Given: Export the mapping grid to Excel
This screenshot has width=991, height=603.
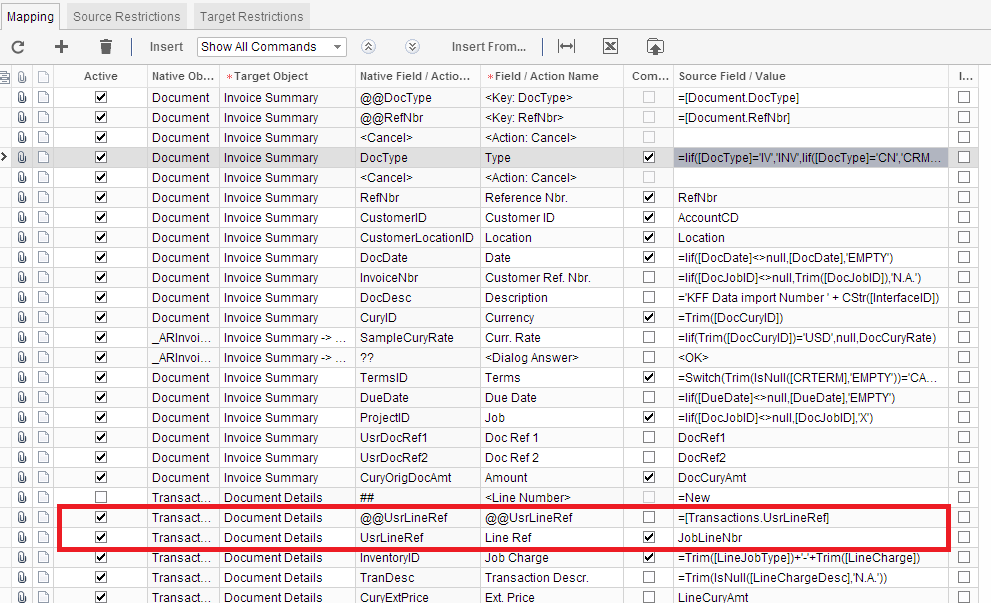Looking at the screenshot, I should (610, 46).
